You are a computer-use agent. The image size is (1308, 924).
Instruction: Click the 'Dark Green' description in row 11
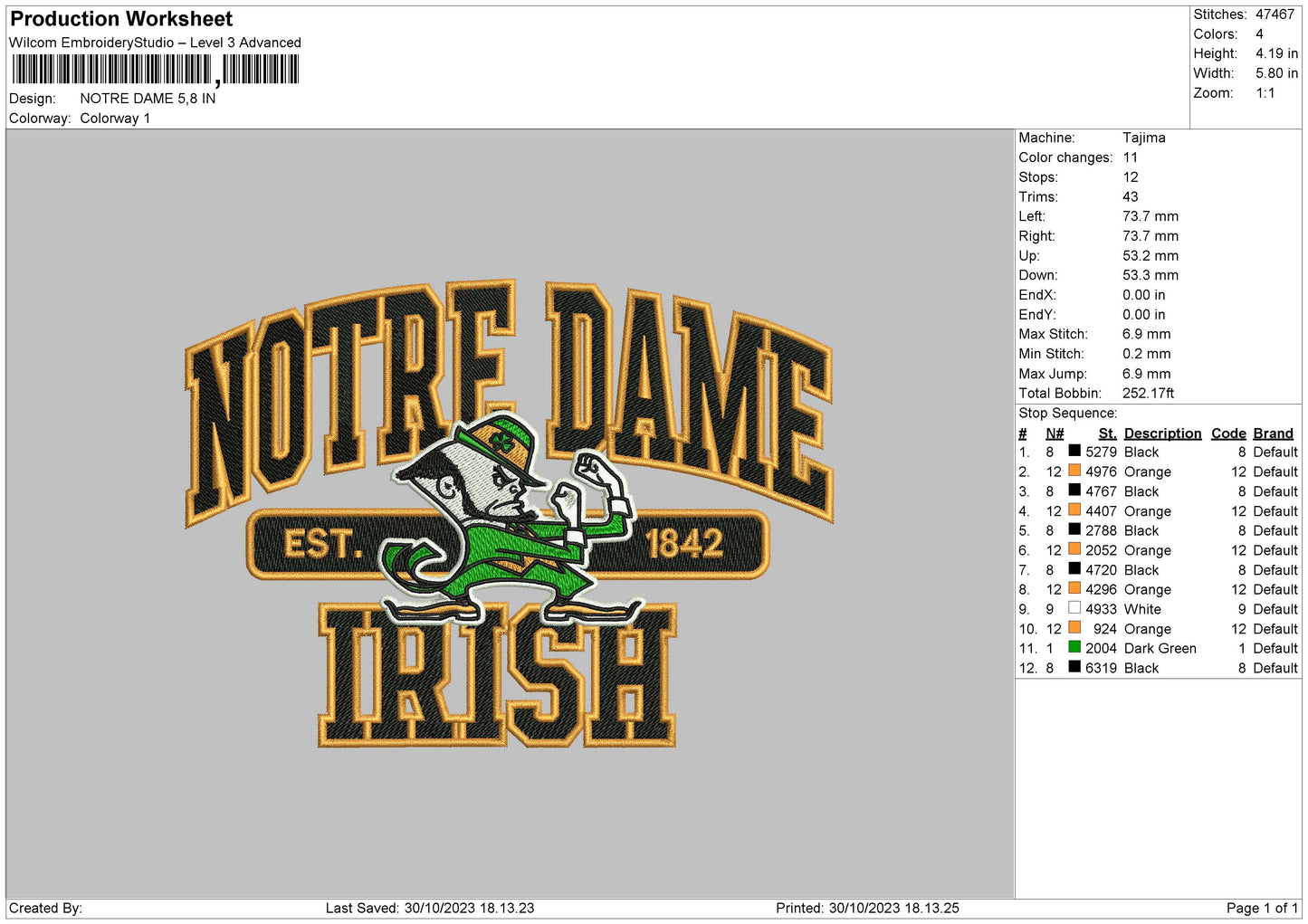1160,648
